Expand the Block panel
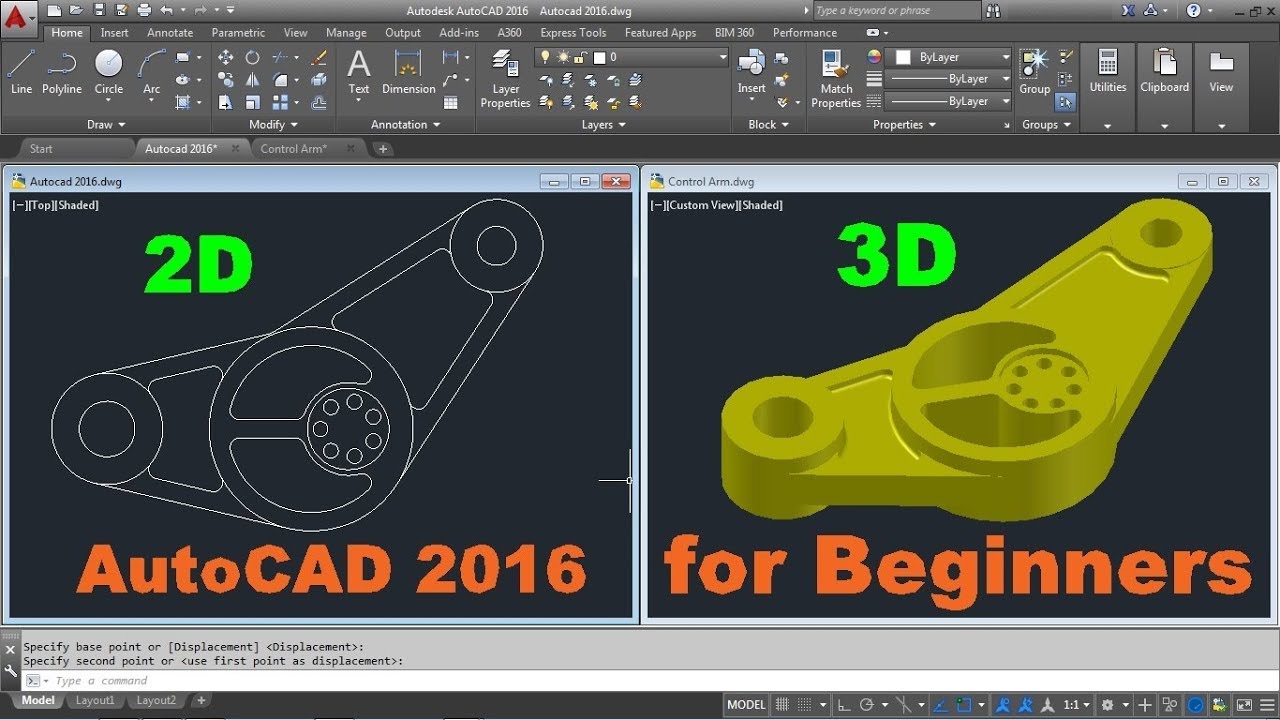Screen dimensions: 1280x720 coord(769,125)
